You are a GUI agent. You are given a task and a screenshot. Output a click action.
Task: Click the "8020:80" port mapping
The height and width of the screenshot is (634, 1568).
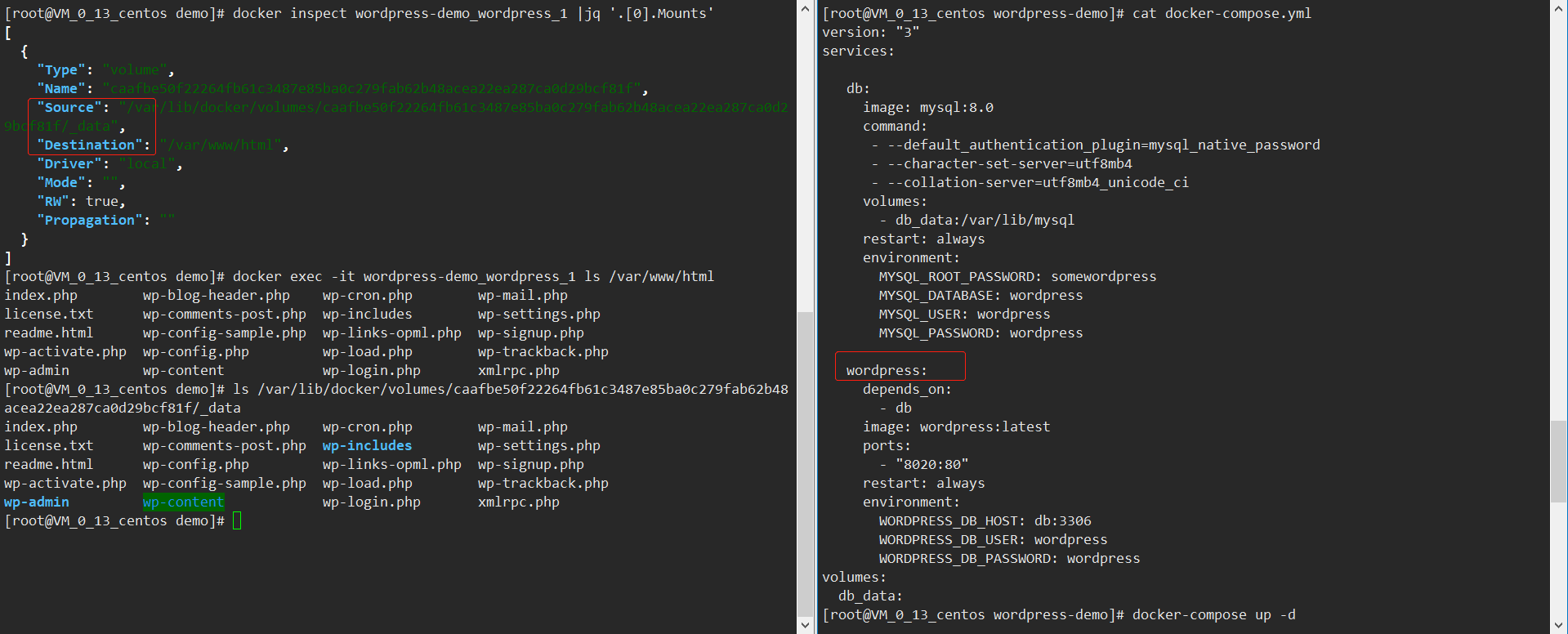point(932,464)
